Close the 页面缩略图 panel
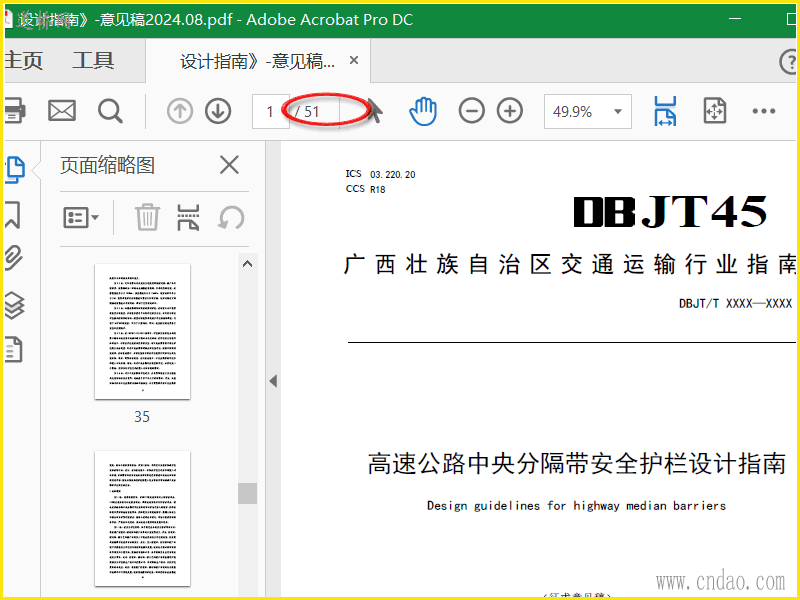The width and height of the screenshot is (800, 600). (x=229, y=165)
